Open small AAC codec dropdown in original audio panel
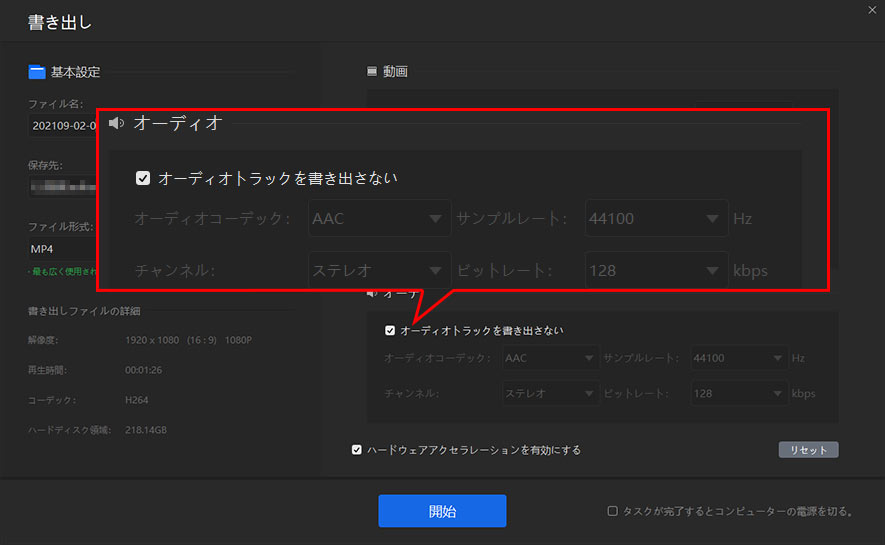885x545 pixels. pos(549,358)
